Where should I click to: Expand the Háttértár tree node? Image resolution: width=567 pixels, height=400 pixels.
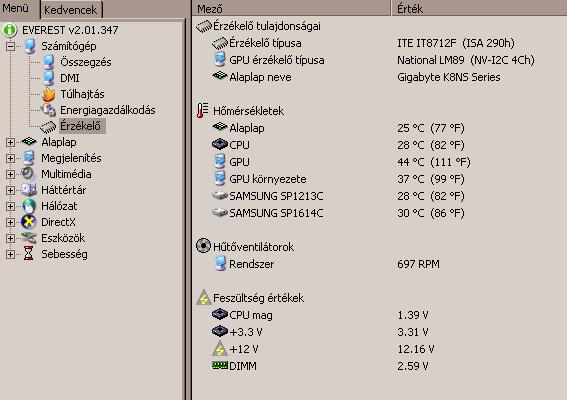[x=10, y=190]
